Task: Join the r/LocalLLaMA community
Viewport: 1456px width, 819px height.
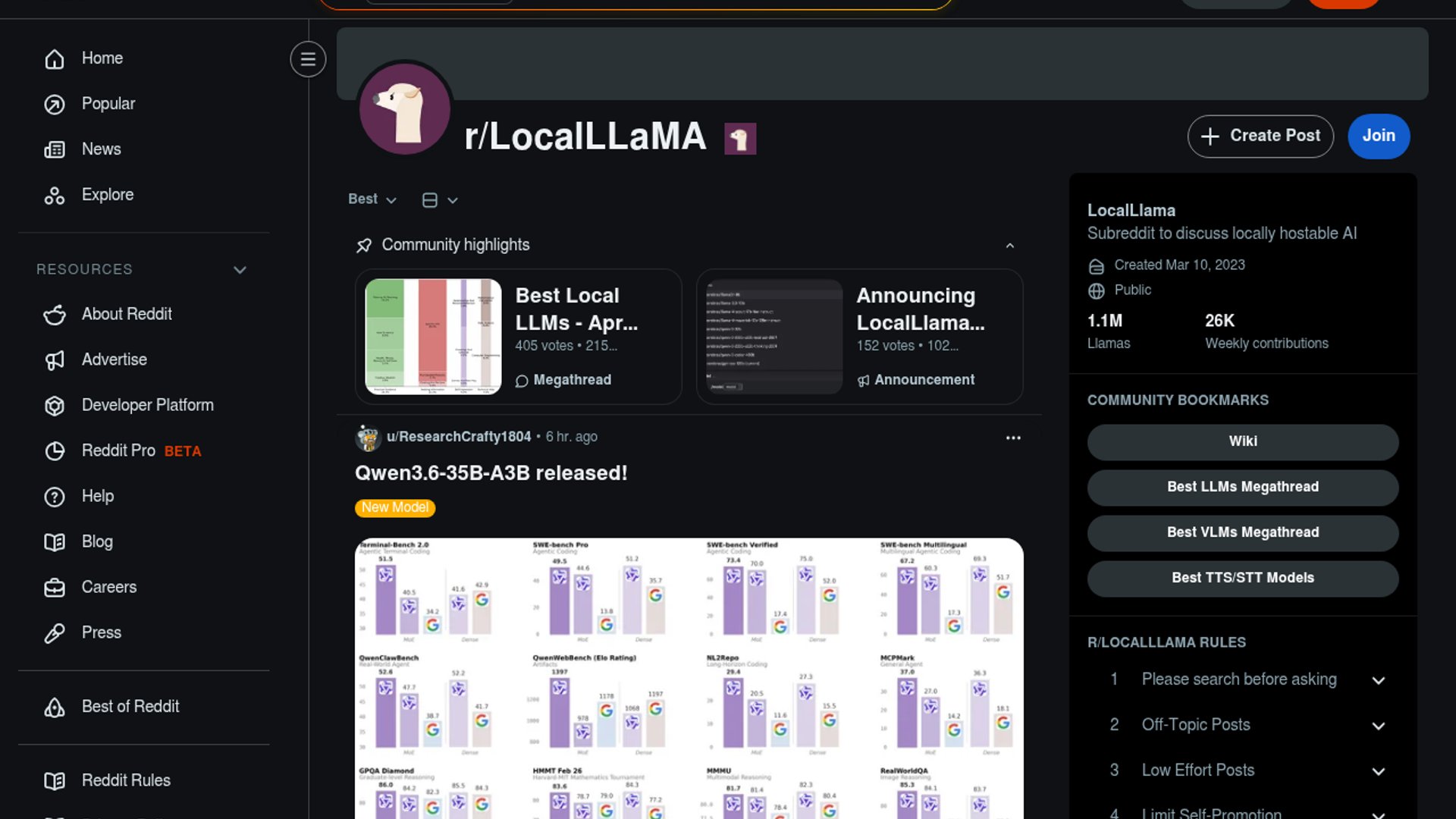Action: click(1379, 136)
